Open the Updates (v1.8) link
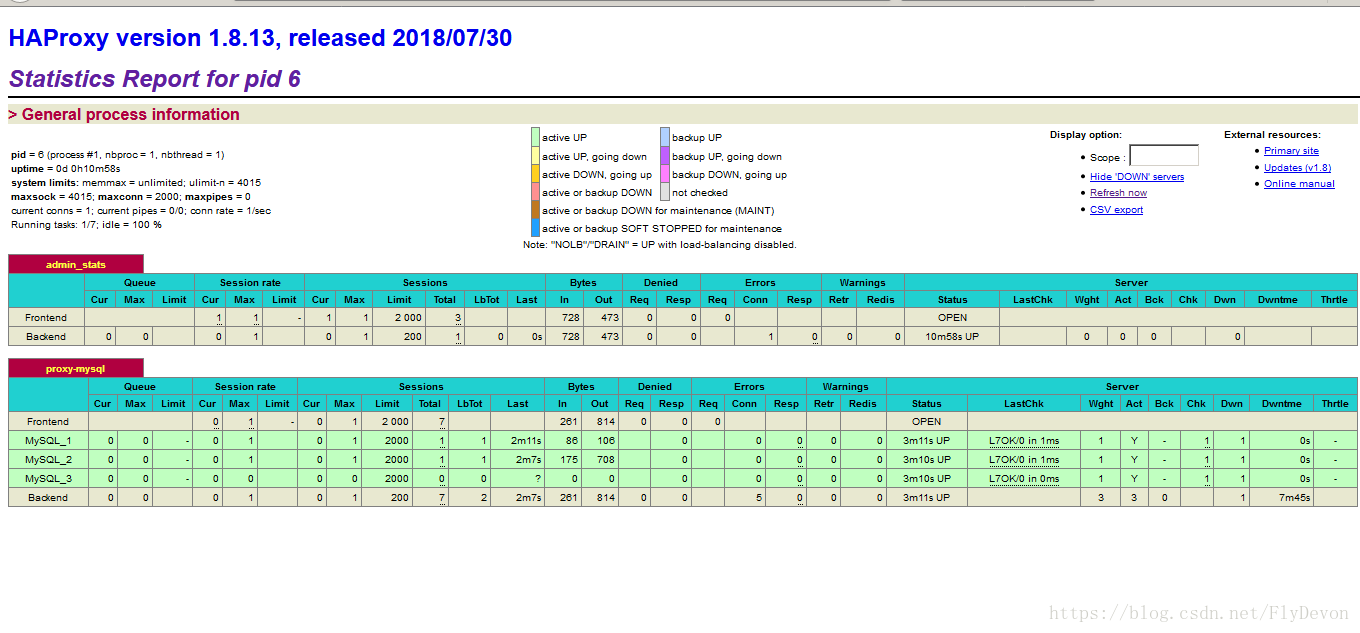1360x633 pixels. 1297,167
